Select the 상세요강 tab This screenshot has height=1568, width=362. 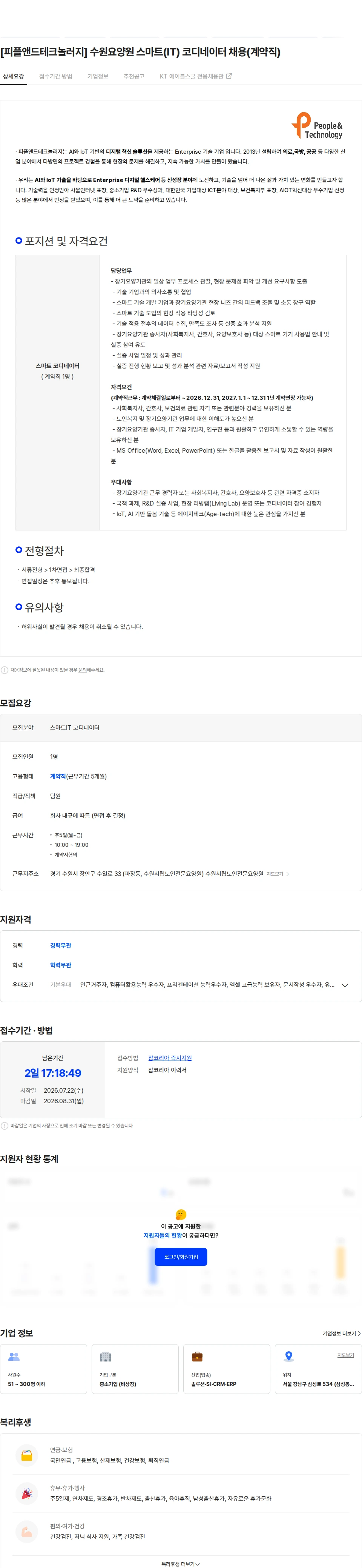pos(13,77)
